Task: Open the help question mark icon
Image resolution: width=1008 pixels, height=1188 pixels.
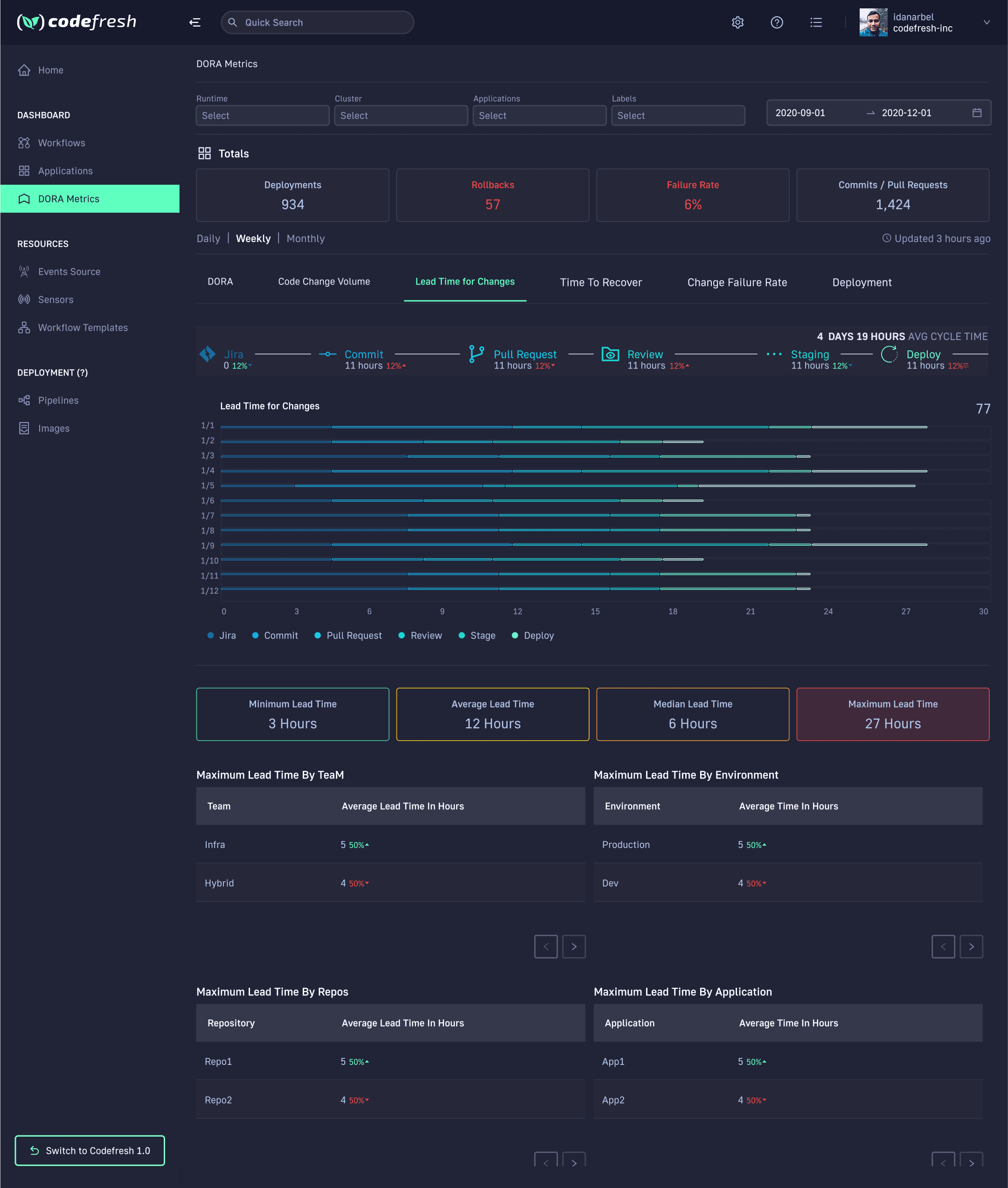Action: 777,22
